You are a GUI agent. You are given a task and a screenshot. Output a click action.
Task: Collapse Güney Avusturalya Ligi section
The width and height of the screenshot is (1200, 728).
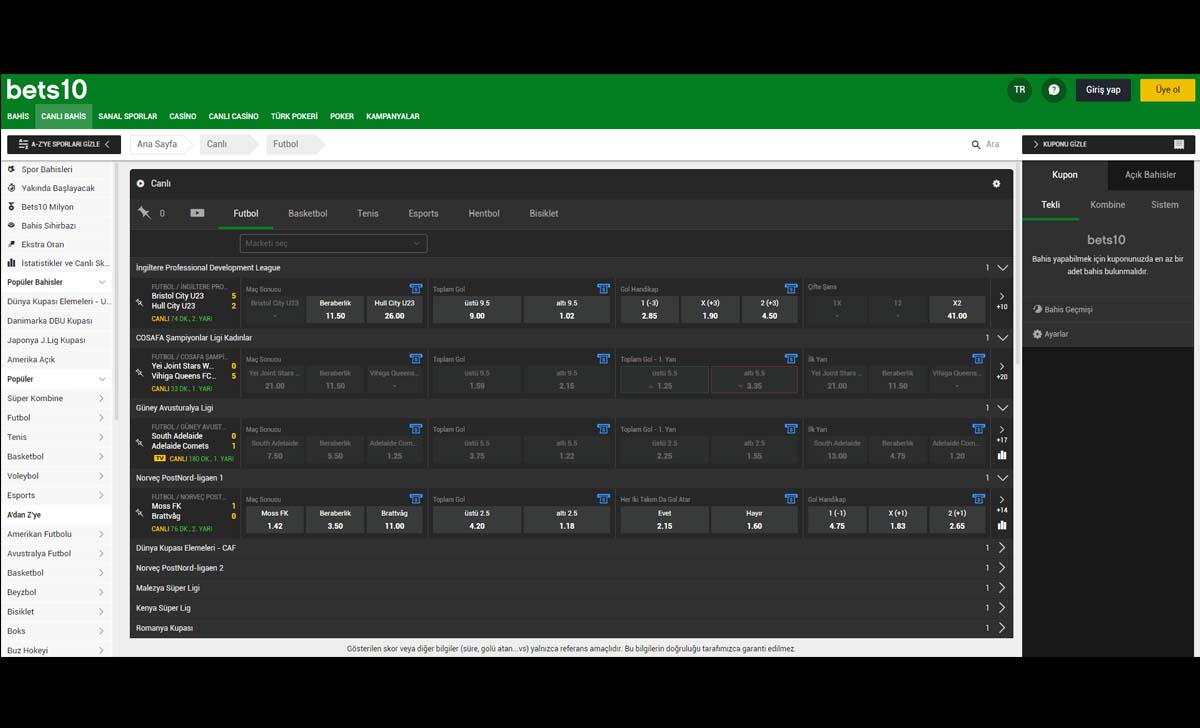click(1002, 408)
